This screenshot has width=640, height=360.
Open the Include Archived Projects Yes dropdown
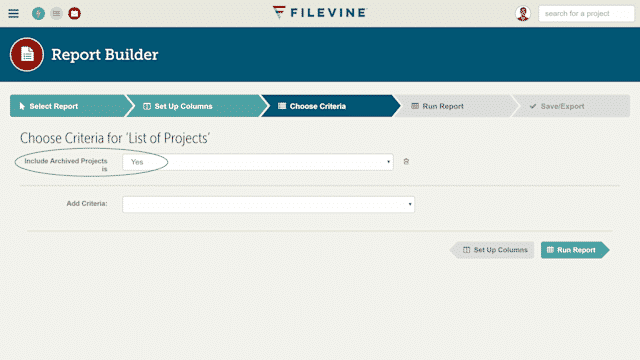pos(258,162)
